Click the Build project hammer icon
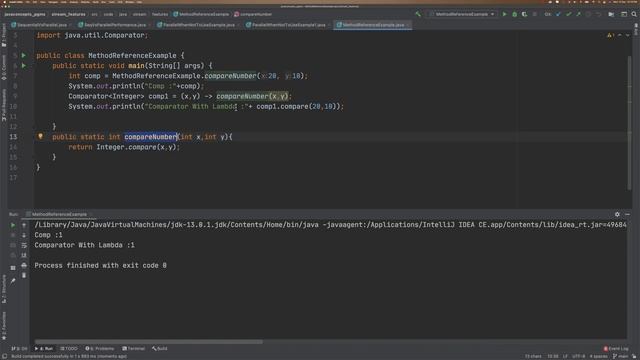The width and height of the screenshot is (640, 360). pos(418,14)
